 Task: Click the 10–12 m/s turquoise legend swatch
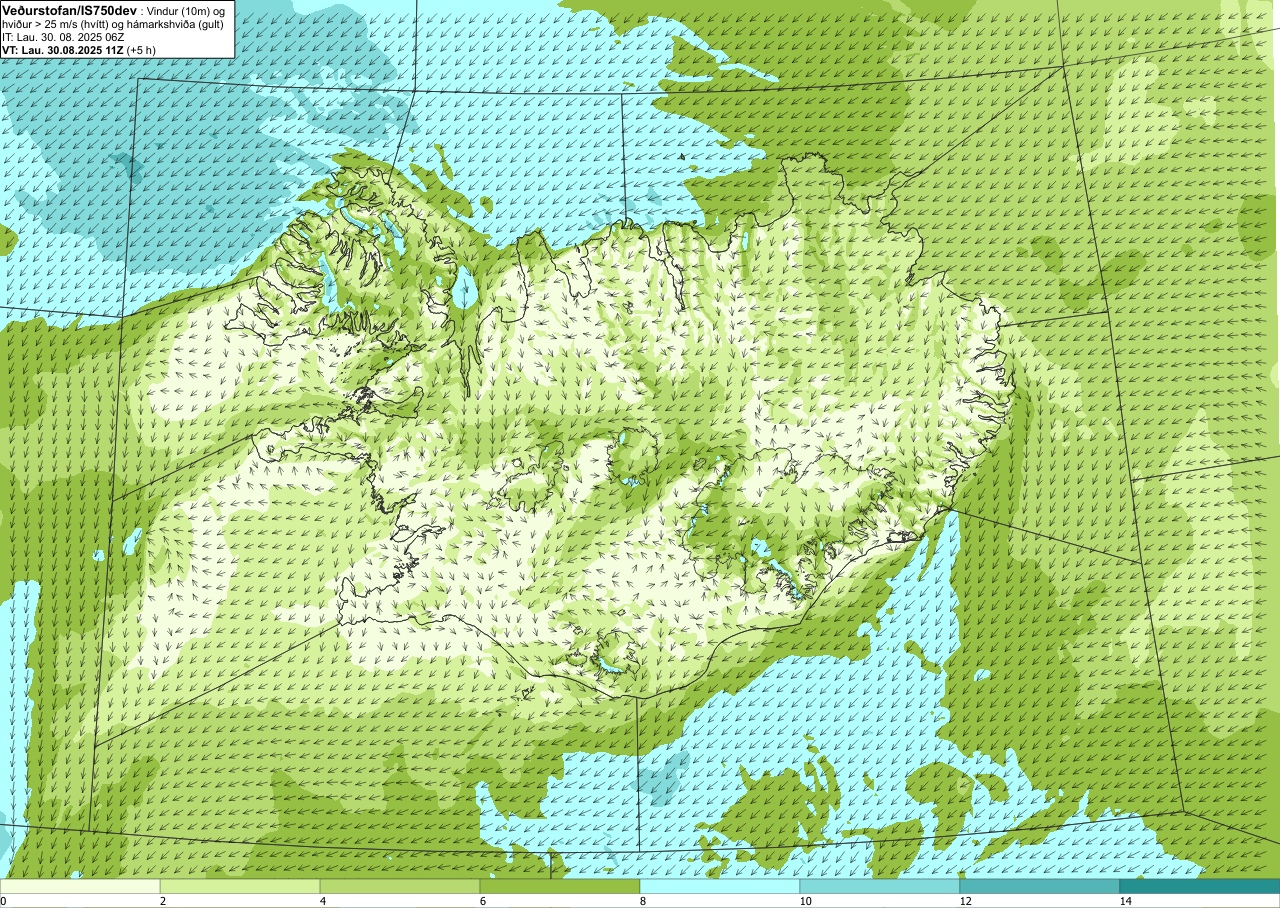point(880,886)
